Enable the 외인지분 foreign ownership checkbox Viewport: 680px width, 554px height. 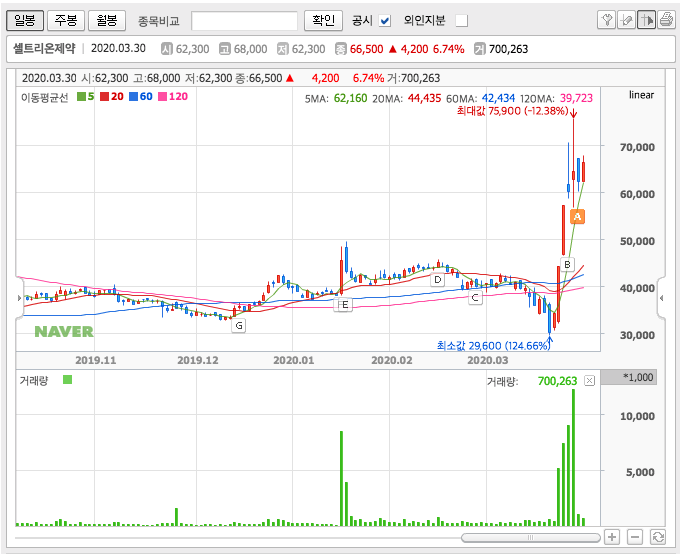click(462, 20)
